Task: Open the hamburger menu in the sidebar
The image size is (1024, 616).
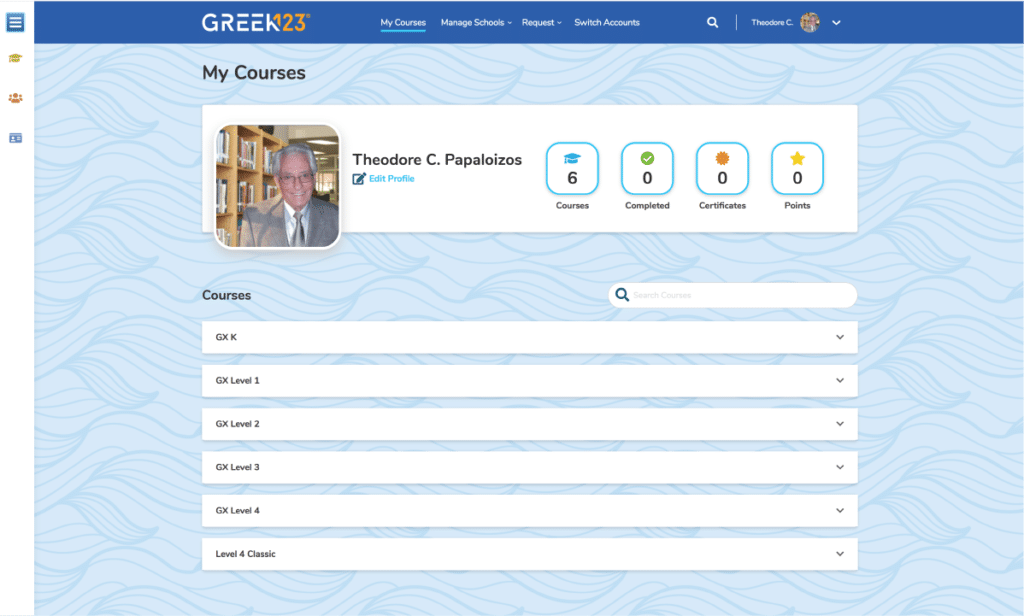Action: (x=16, y=23)
